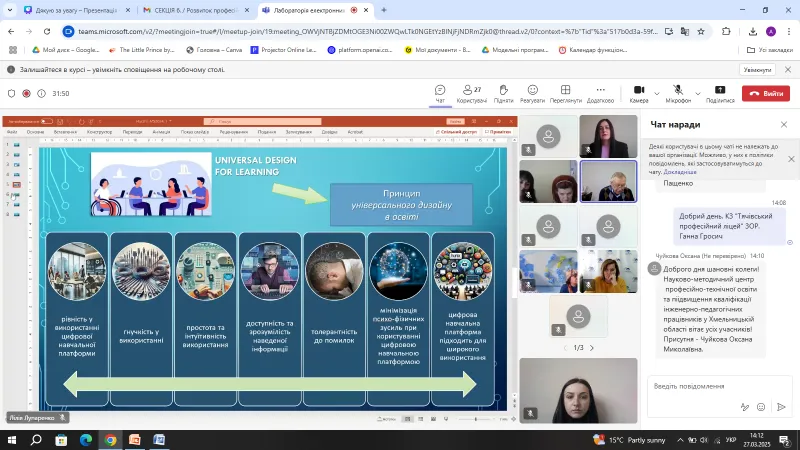Open message formatting options icon
The width and height of the screenshot is (800, 450).
tap(745, 407)
